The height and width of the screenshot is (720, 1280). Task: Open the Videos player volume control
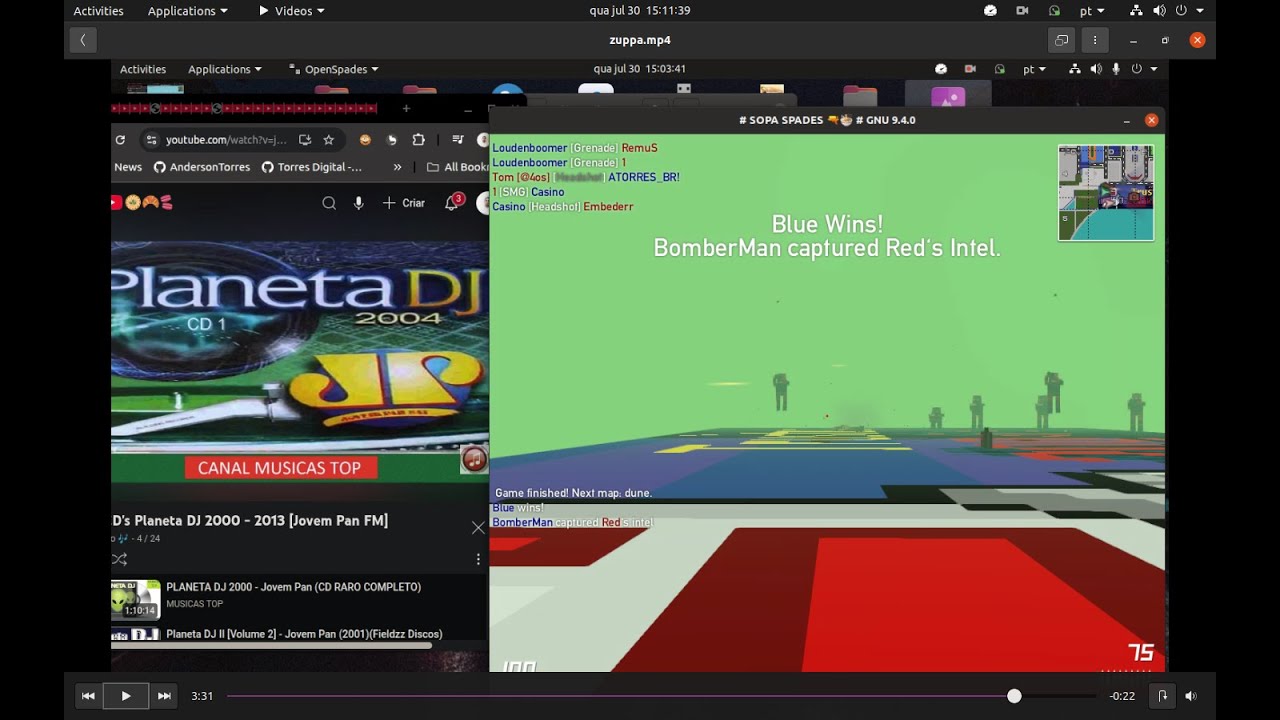[1191, 696]
